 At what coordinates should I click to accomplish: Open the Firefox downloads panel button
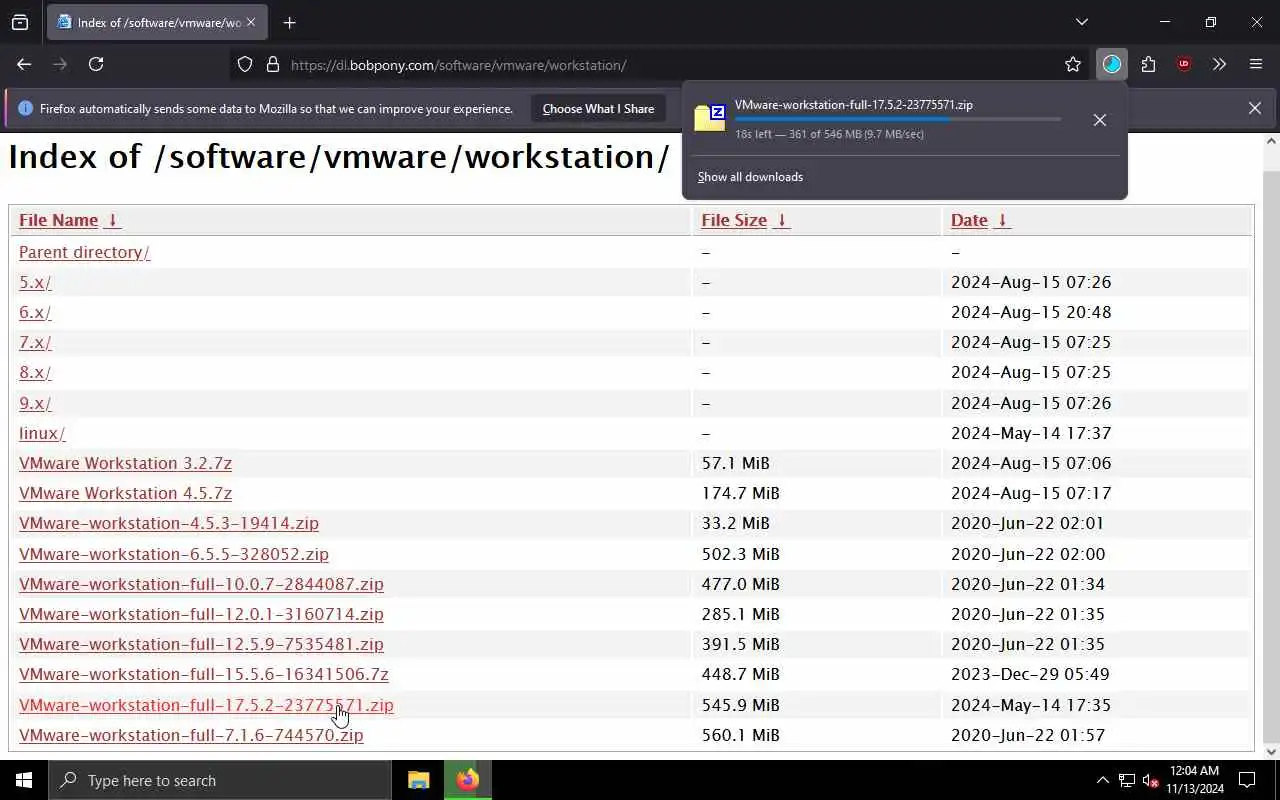tap(1112, 64)
